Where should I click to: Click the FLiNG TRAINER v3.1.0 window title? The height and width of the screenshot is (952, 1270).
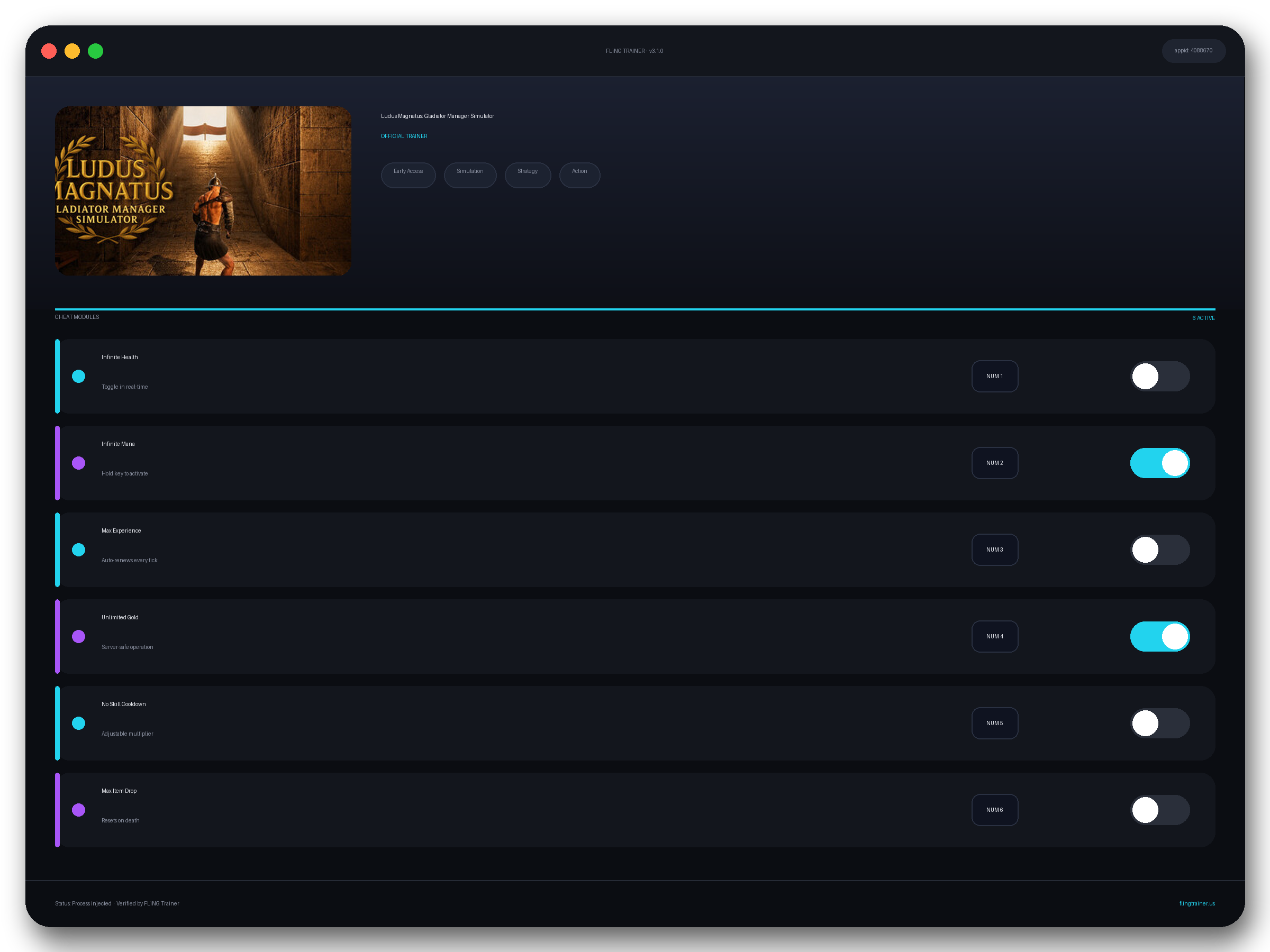point(634,51)
